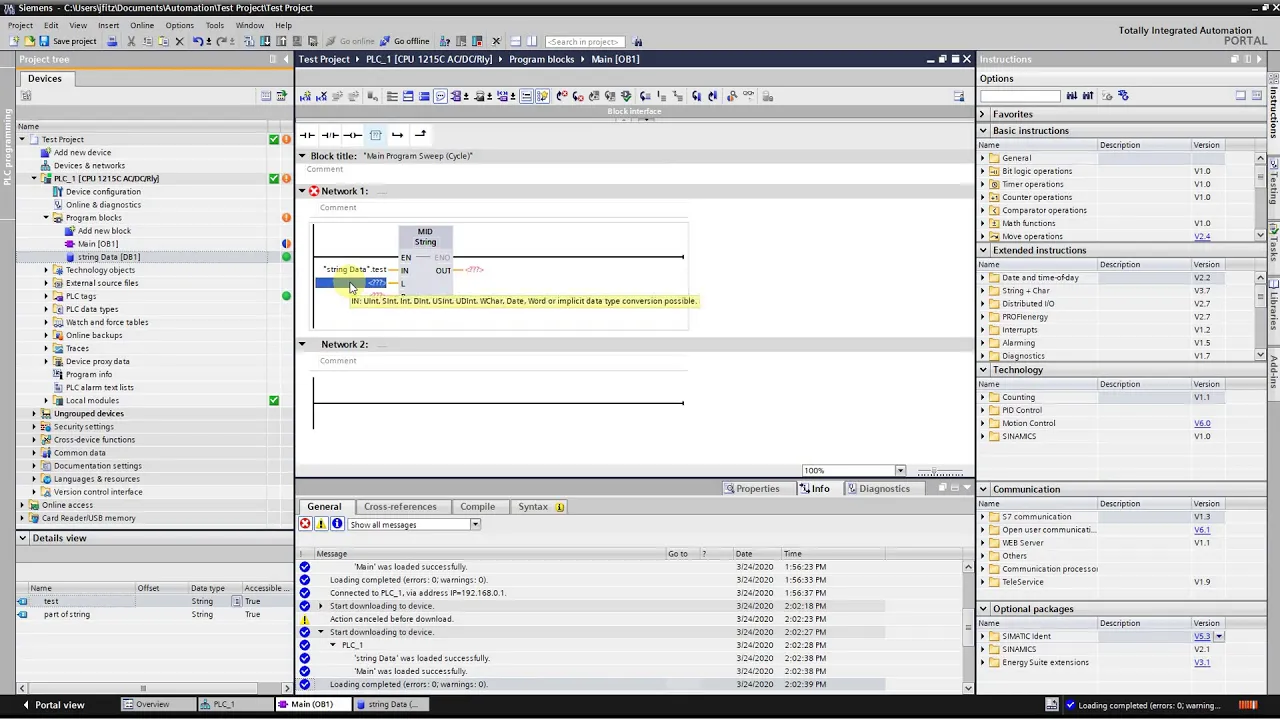Open SIMATIC Ident version dropdown
This screenshot has width=1280, height=720.
click(1219, 636)
